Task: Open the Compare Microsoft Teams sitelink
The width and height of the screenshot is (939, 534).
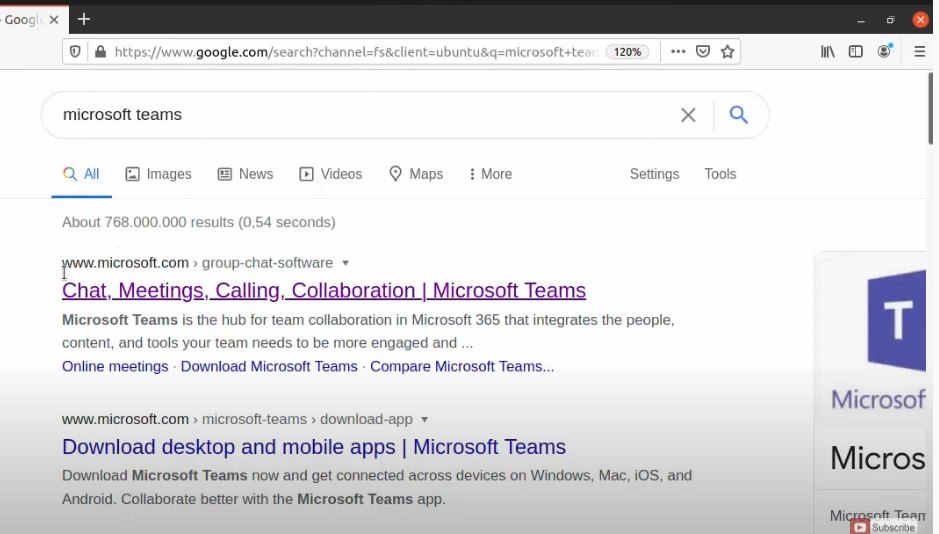Action: [x=462, y=367]
